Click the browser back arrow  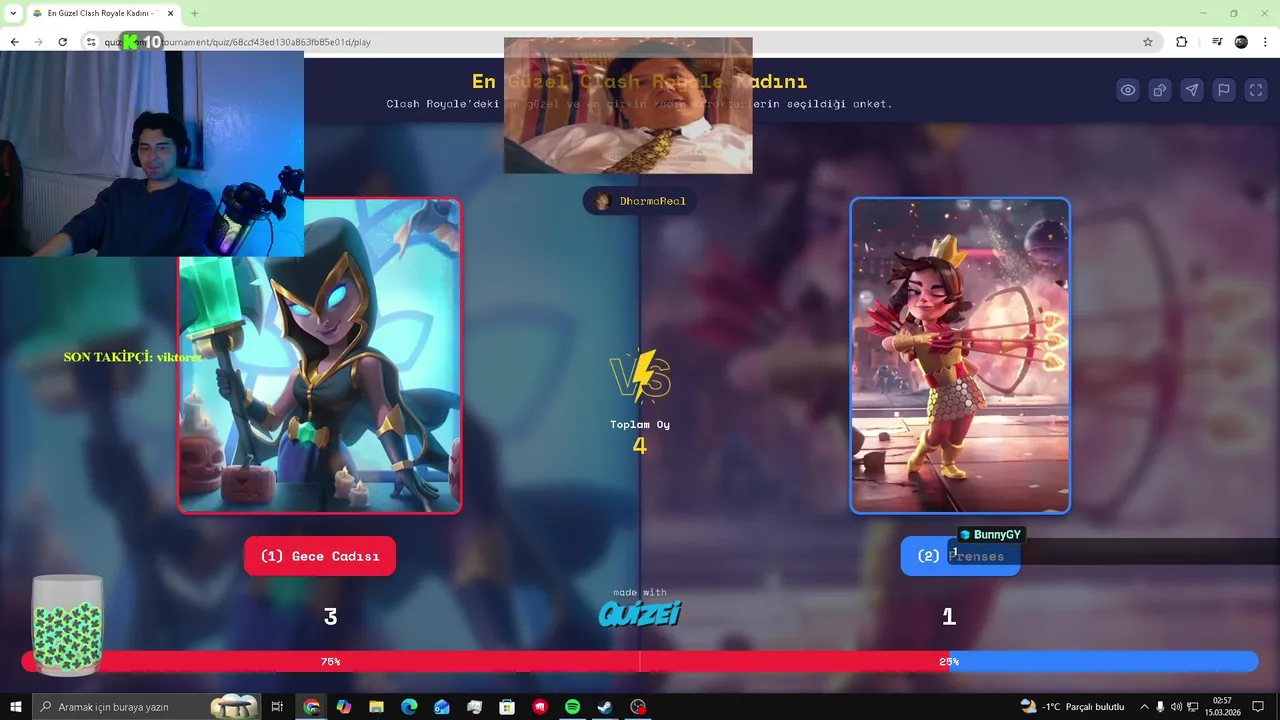pyautogui.click(x=15, y=42)
